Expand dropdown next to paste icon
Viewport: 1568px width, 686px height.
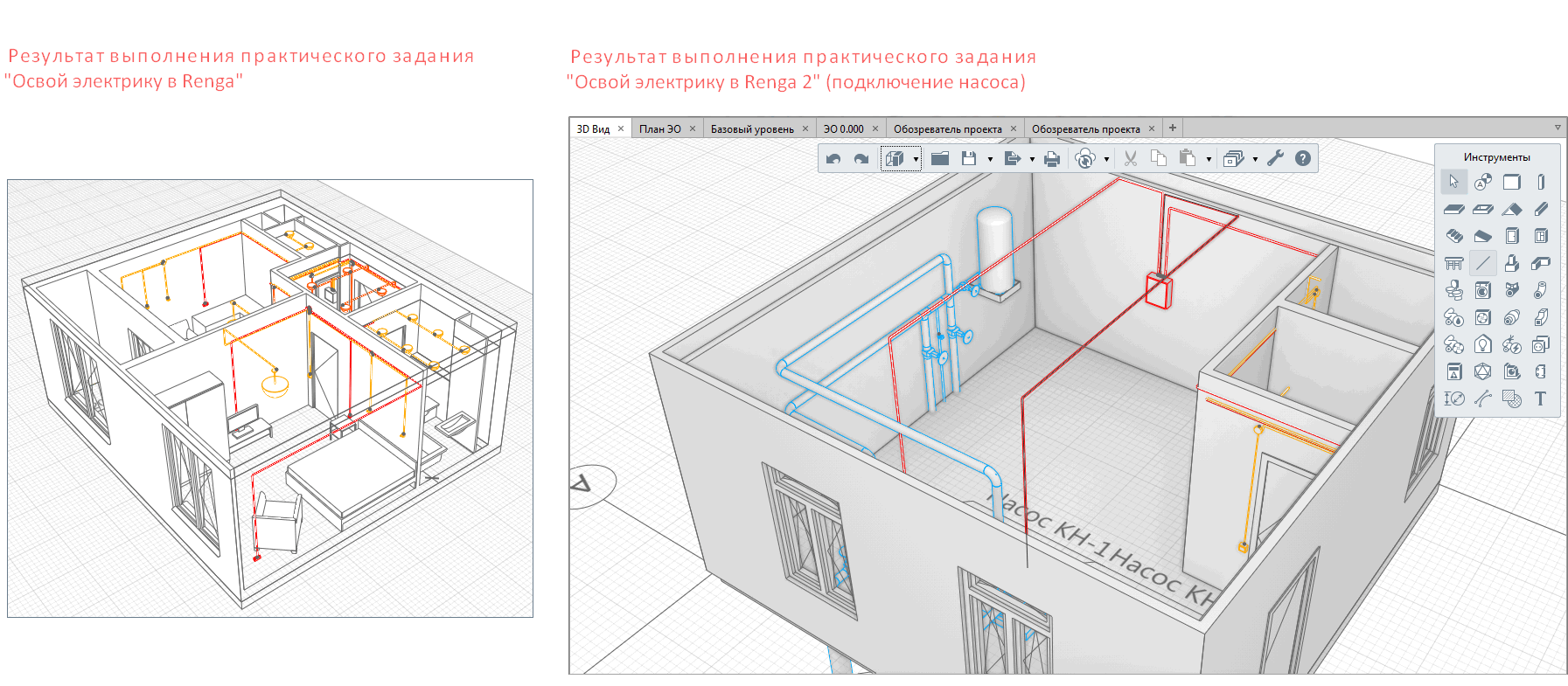pos(1209,159)
